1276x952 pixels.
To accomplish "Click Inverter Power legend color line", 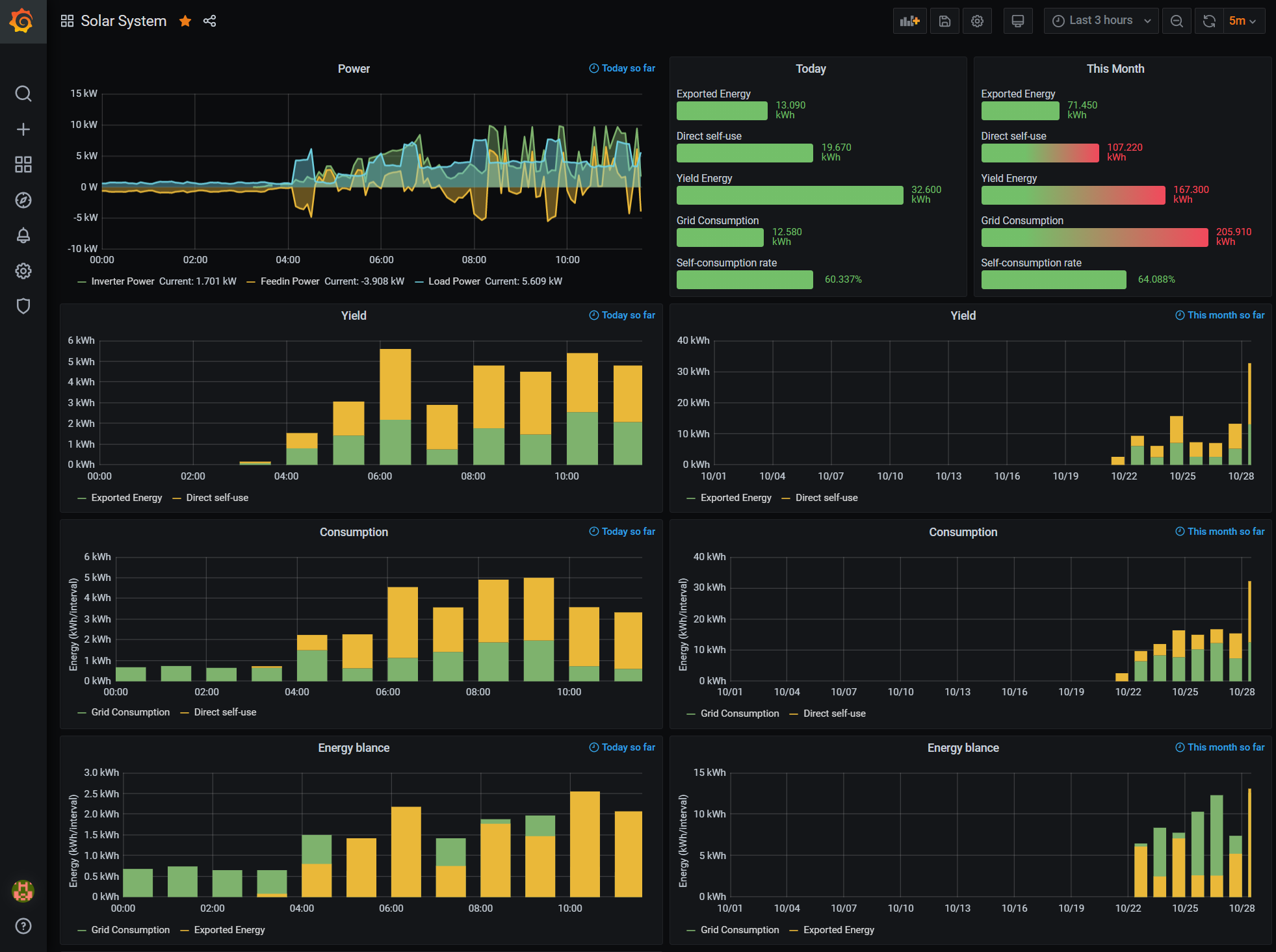I will [x=82, y=282].
